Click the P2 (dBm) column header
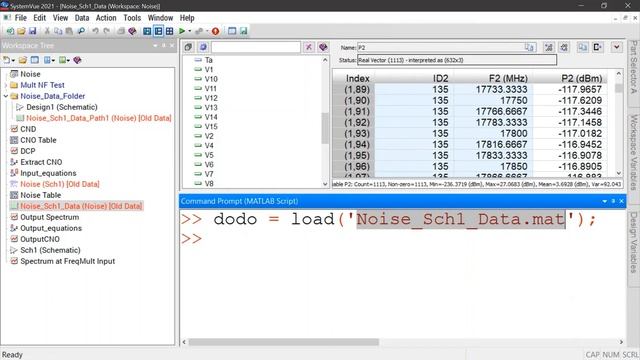This screenshot has width=640, height=360. [582, 78]
